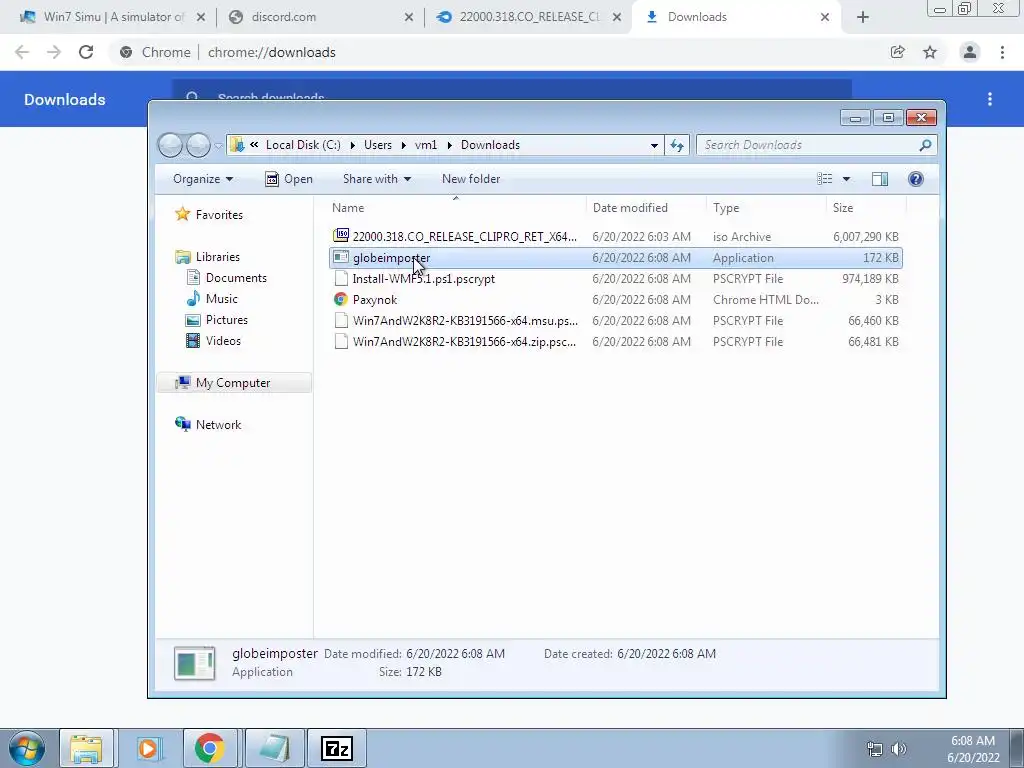Click Chrome share page icon

point(898,52)
